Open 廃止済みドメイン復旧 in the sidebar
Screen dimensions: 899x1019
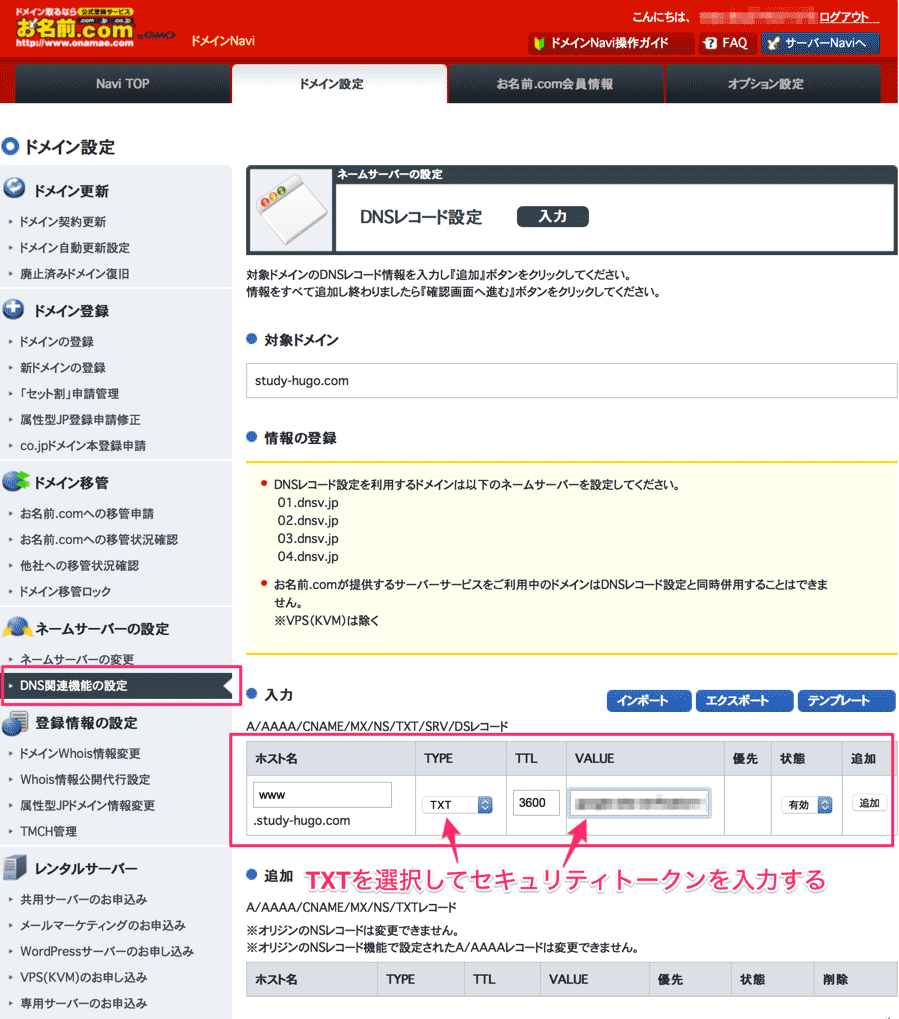click(75, 274)
